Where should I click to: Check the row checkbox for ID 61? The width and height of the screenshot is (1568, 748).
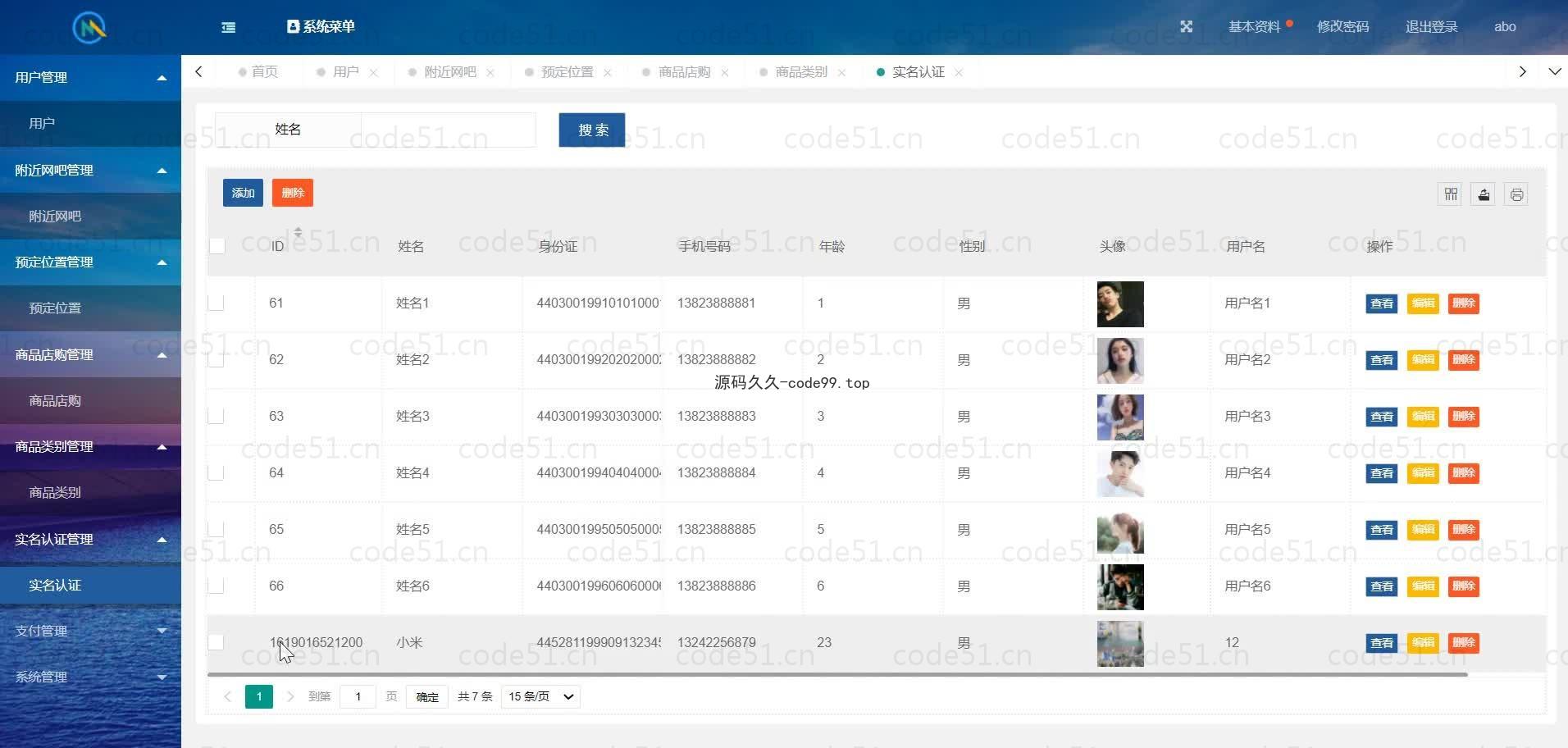coord(217,303)
